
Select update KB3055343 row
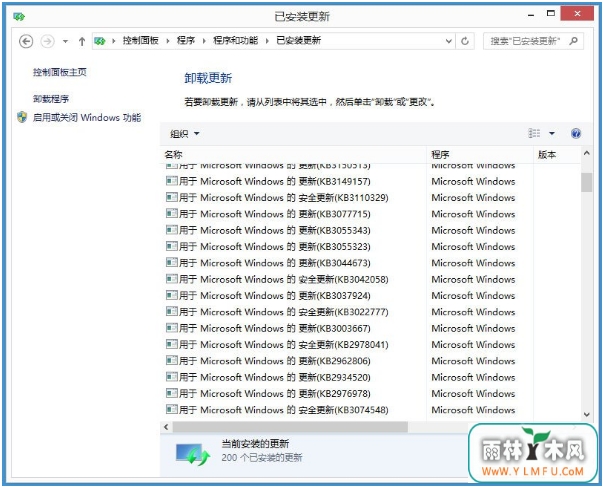(370, 230)
